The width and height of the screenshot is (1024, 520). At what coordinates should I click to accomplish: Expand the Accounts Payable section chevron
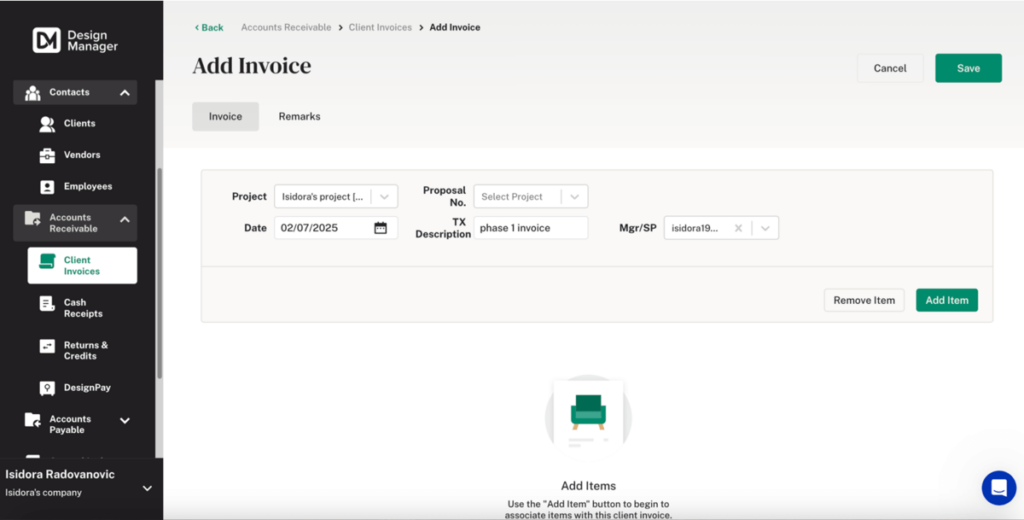125,421
